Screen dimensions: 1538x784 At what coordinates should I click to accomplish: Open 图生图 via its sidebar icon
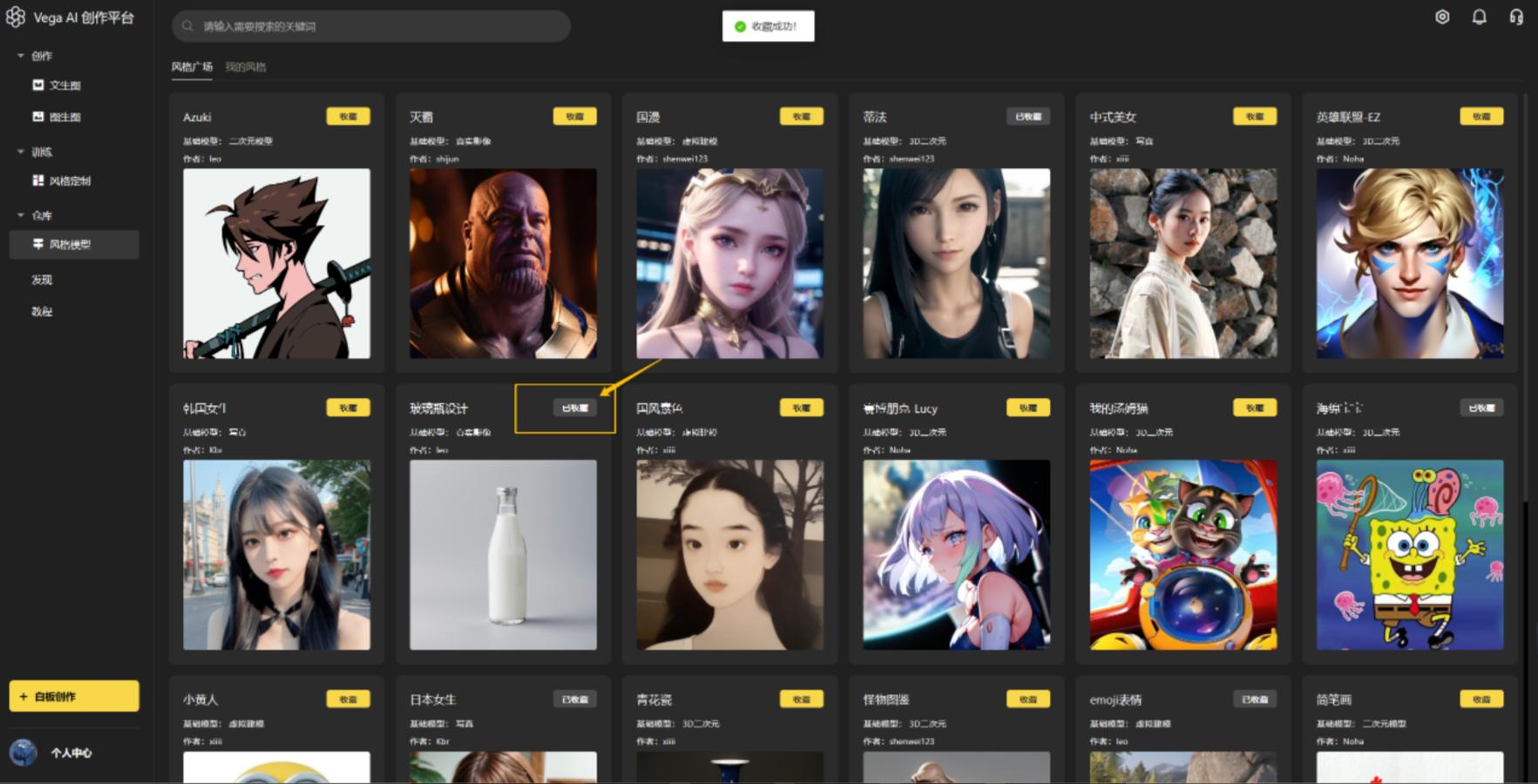[38, 116]
